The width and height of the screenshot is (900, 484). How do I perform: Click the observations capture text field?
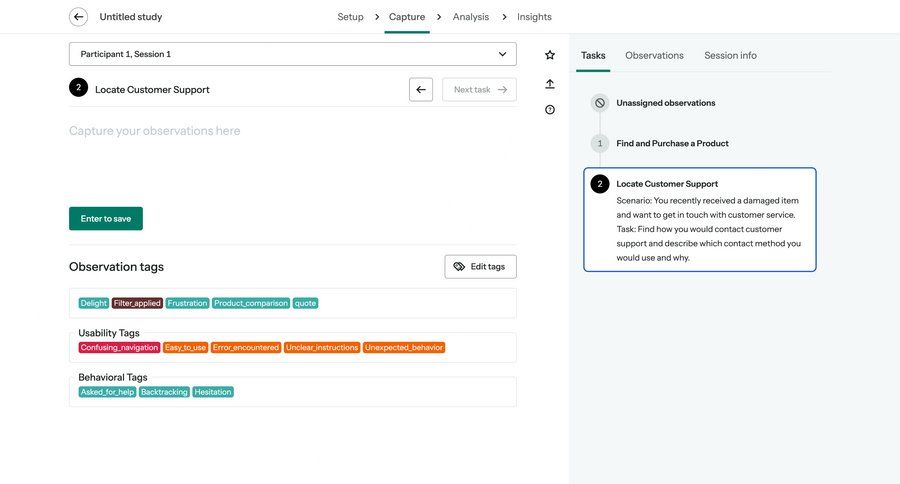(x=292, y=150)
